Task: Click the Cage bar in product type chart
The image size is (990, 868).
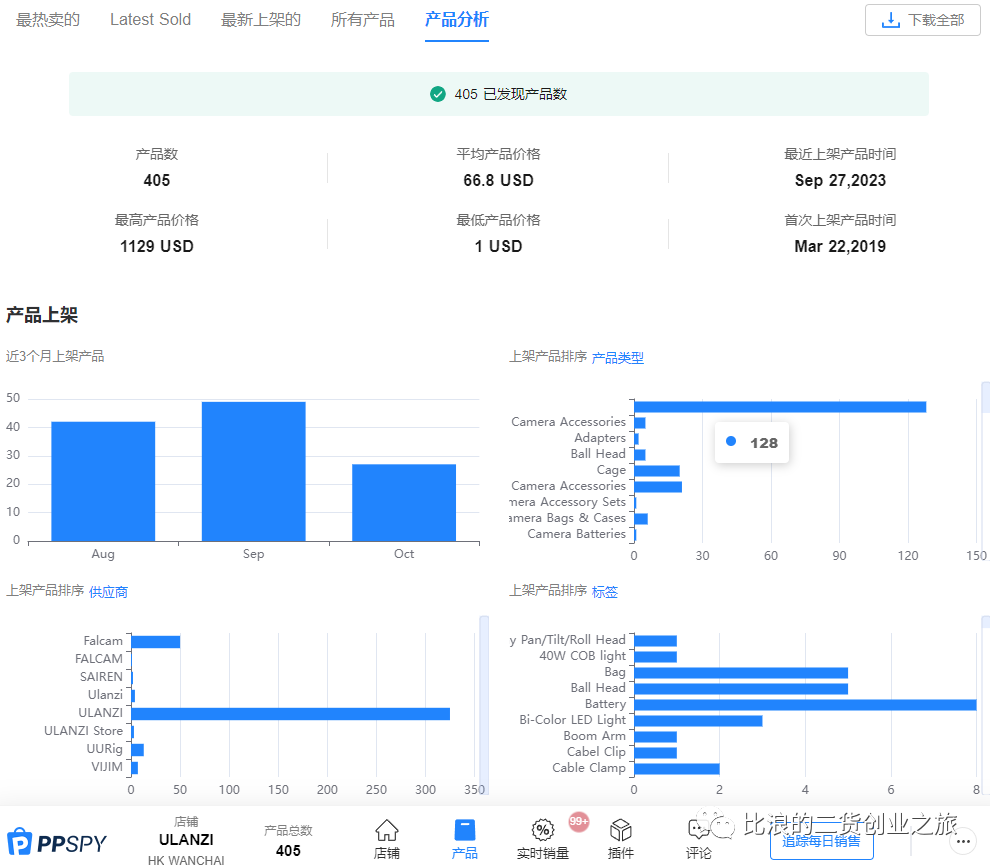Action: pos(657,471)
